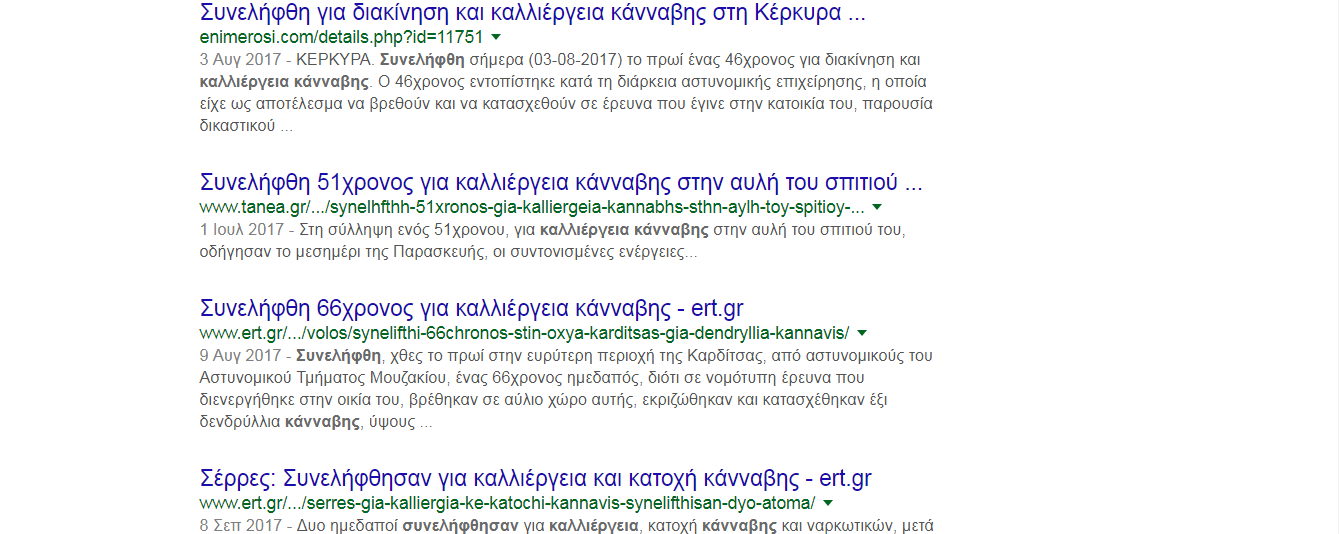Screen dimensions: 1339x534
Task: Click the '3 Αυγ 2017' snippet date
Action: tap(241, 59)
